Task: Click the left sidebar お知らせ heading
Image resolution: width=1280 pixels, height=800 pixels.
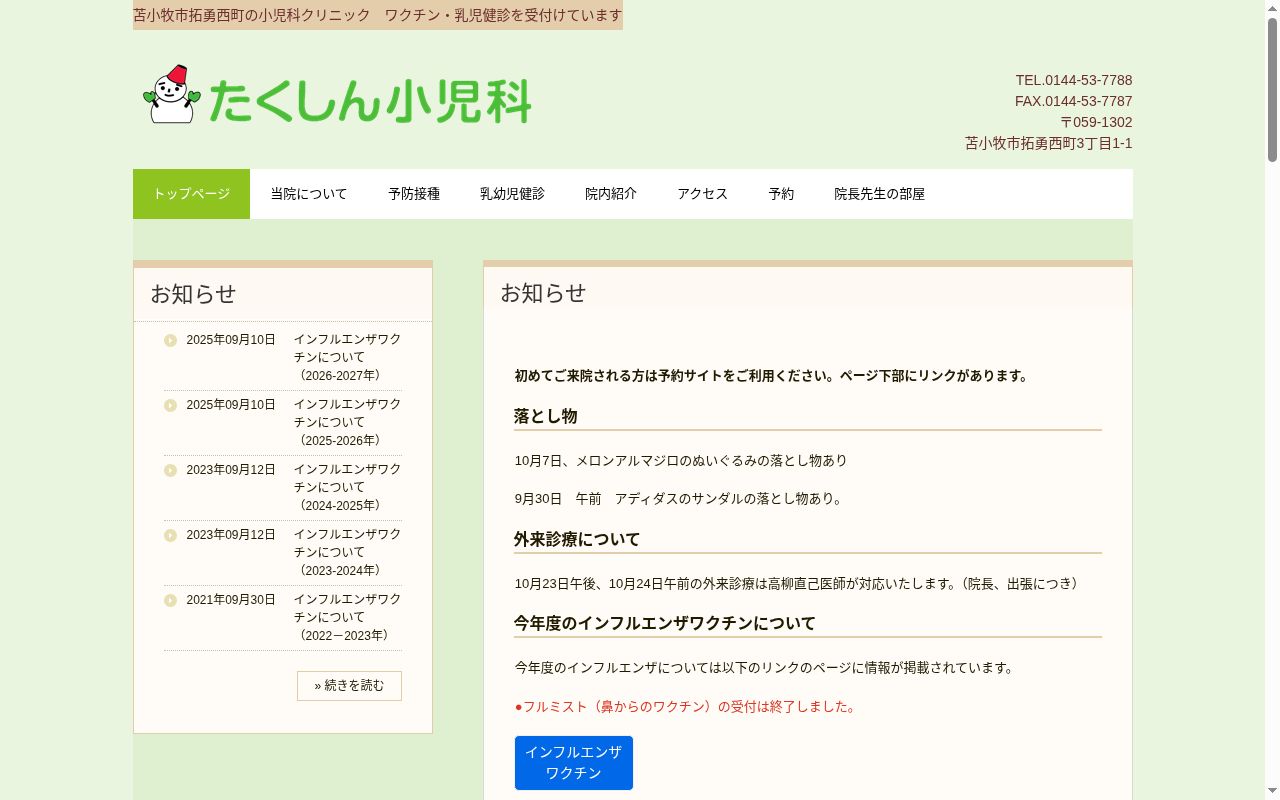Action: 193,294
